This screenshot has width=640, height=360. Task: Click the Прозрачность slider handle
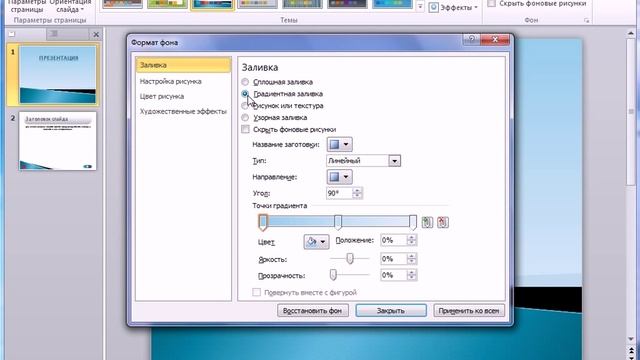[333, 275]
